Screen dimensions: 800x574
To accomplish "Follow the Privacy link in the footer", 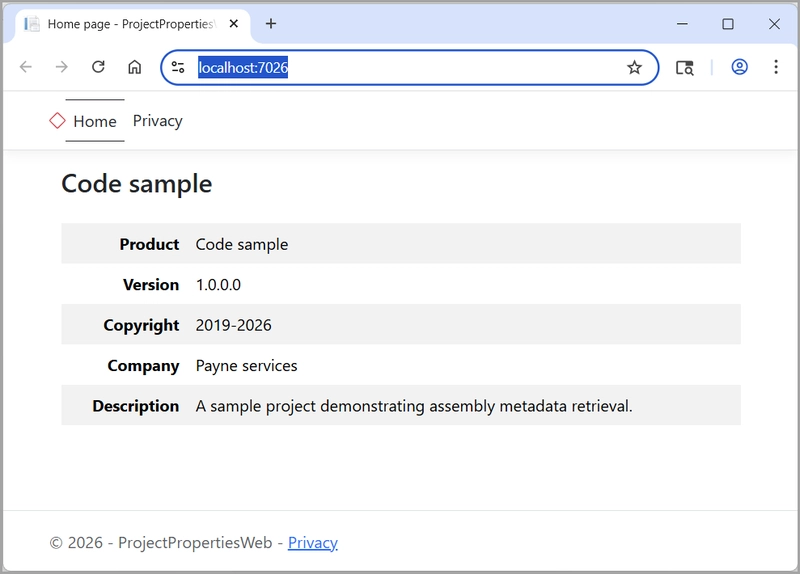I will click(313, 542).
